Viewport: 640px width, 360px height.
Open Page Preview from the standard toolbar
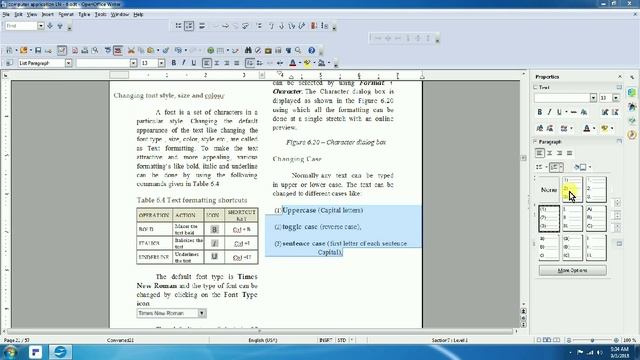pos(95,50)
